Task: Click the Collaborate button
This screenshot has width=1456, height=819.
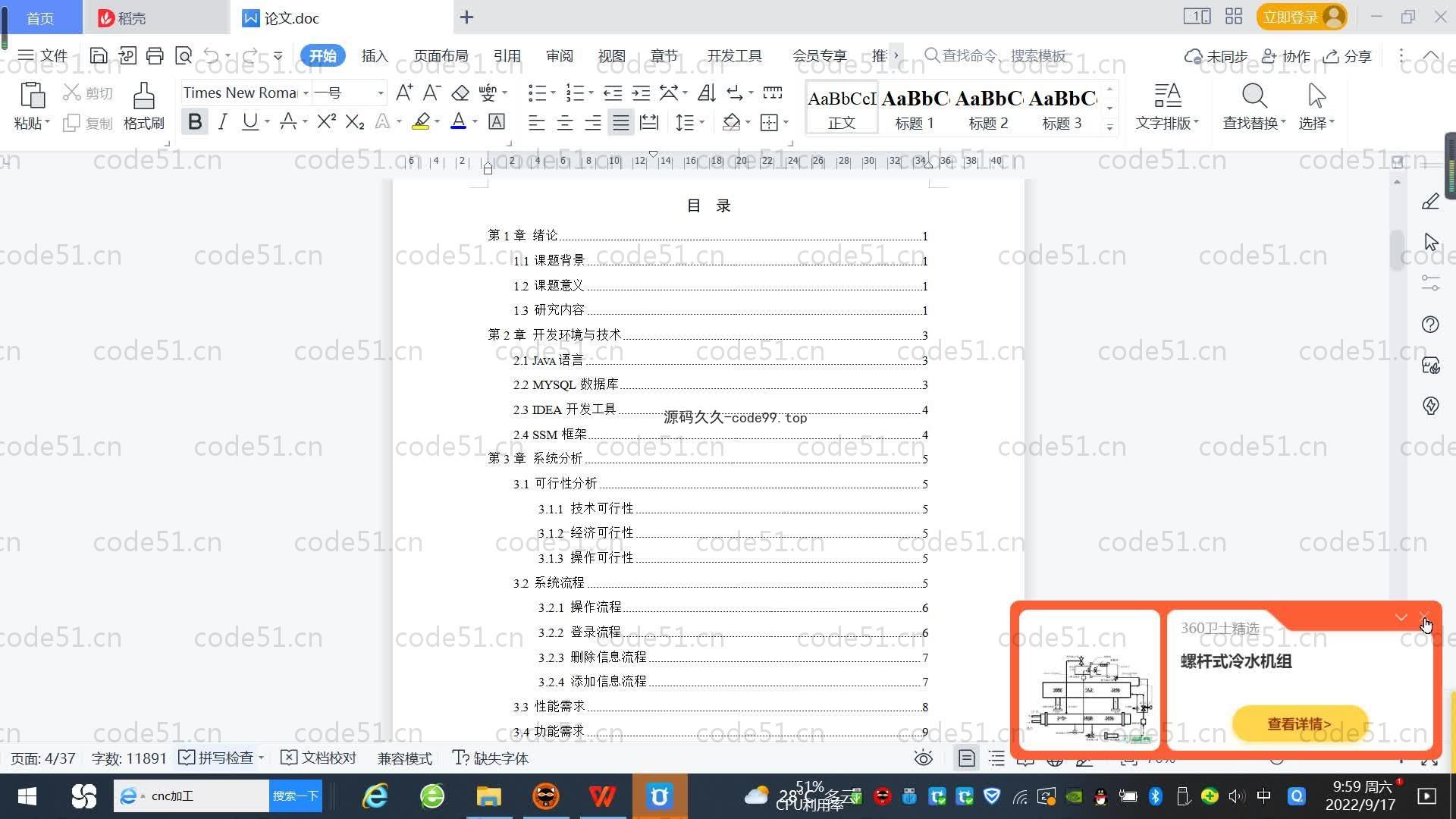Action: [x=1285, y=56]
